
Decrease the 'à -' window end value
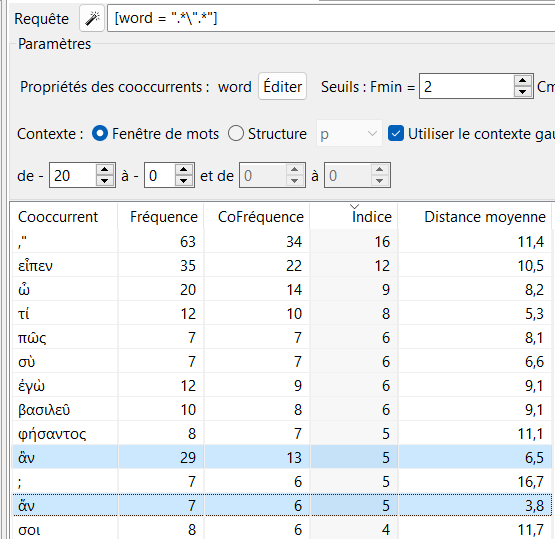click(183, 180)
